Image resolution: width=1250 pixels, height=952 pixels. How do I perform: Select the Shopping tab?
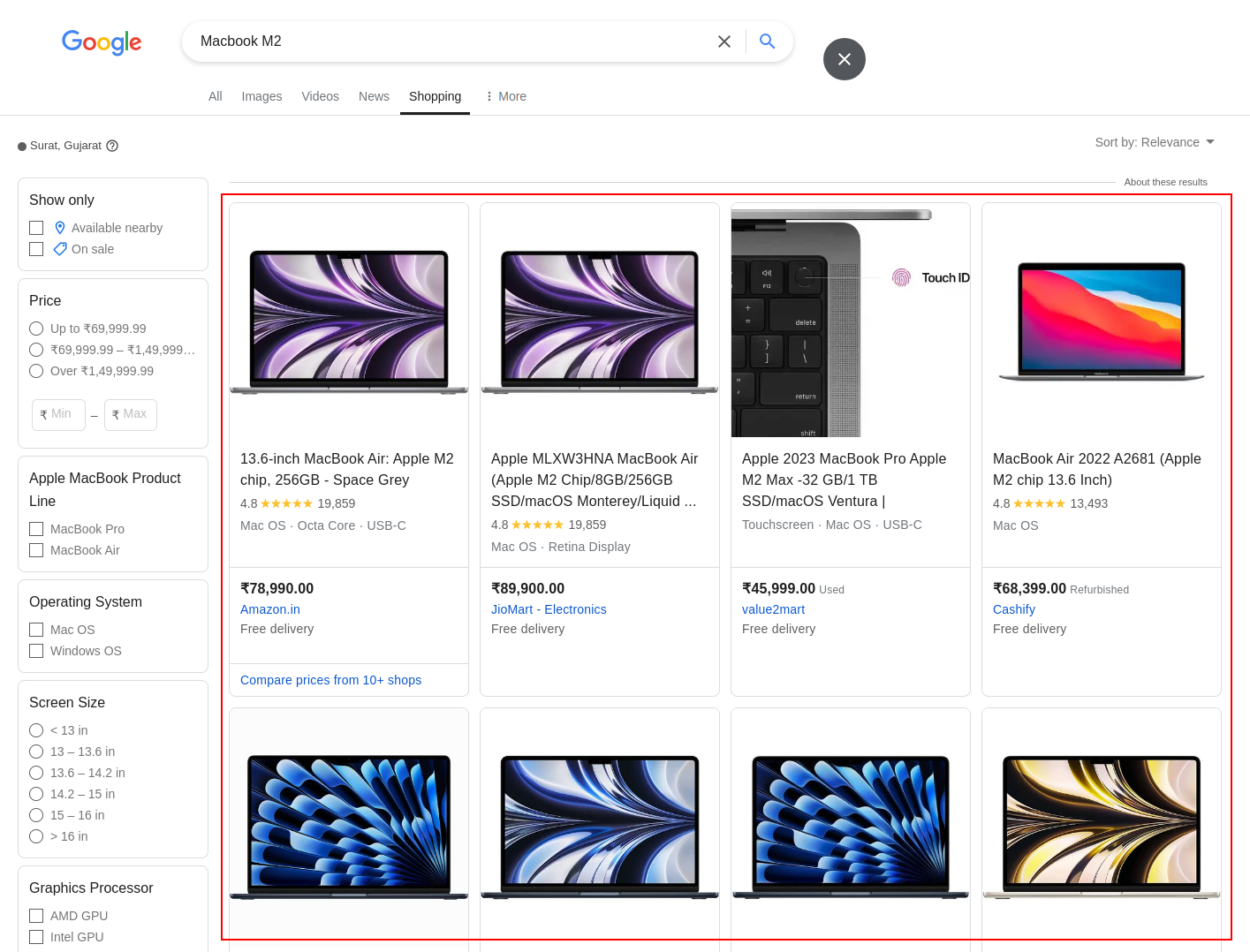pyautogui.click(x=435, y=96)
